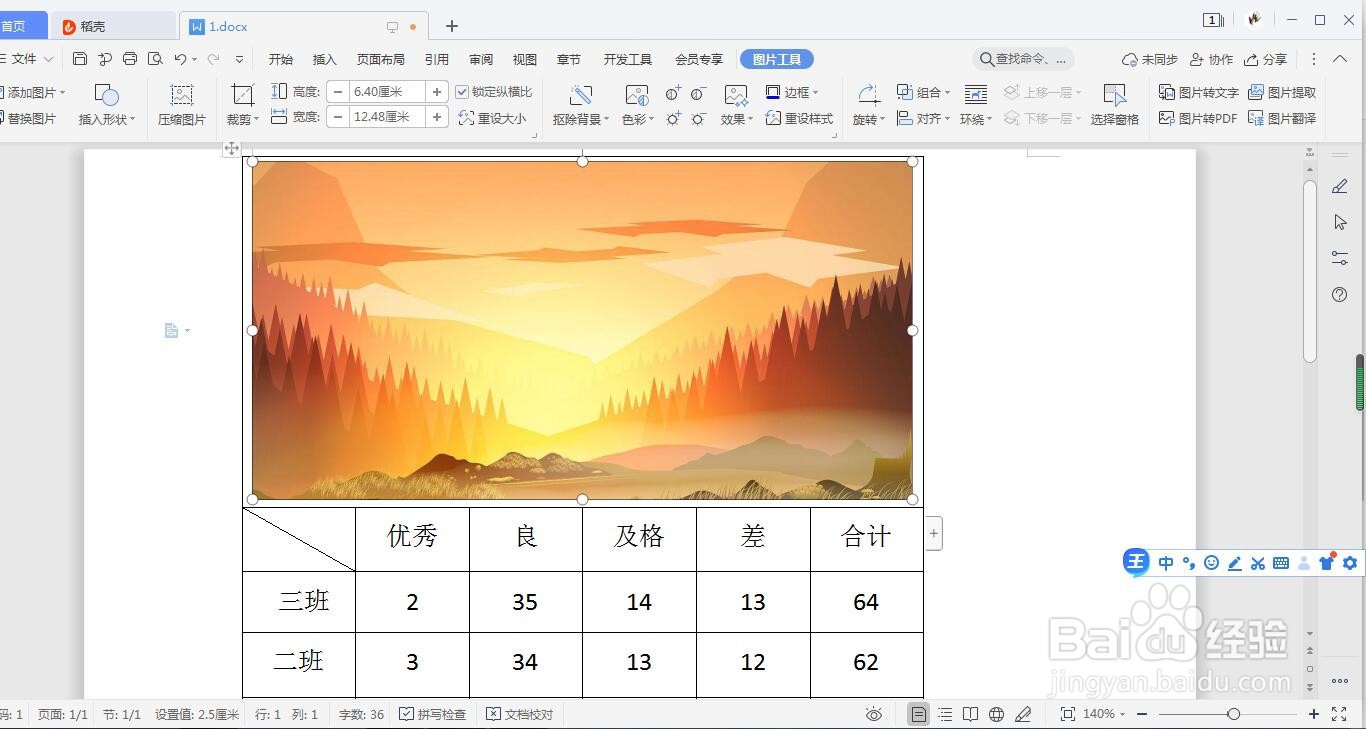Click the zoom in plus button
This screenshot has width=1366, height=729.
click(x=1314, y=714)
